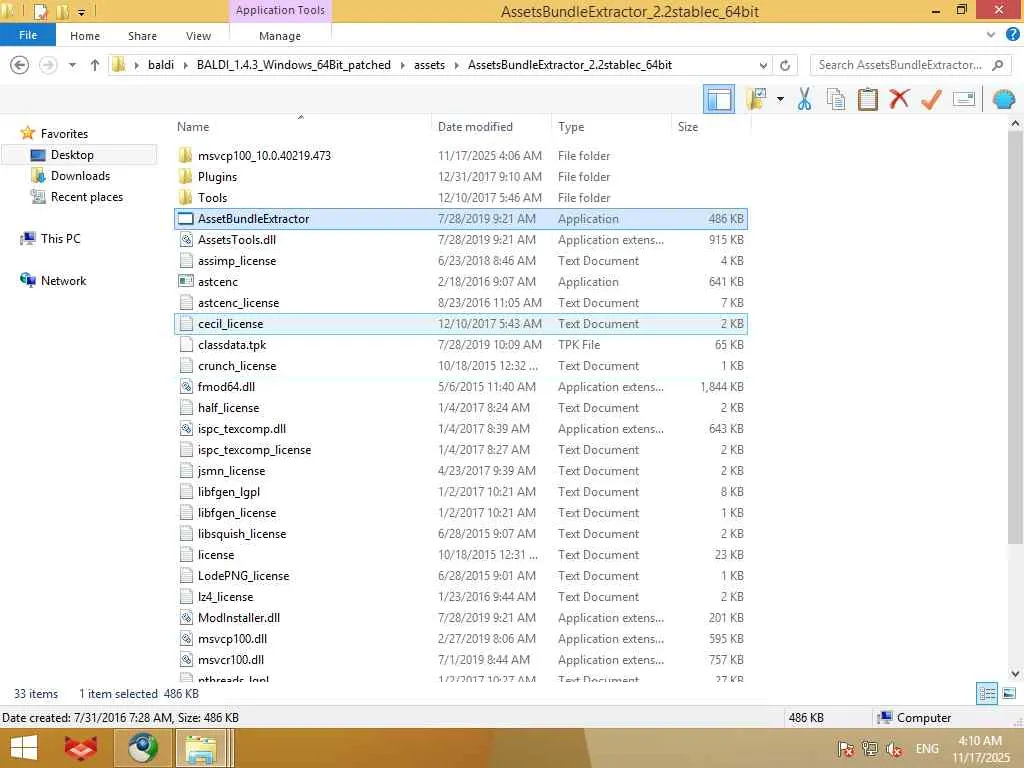Open the File ribbon tab

pos(28,35)
